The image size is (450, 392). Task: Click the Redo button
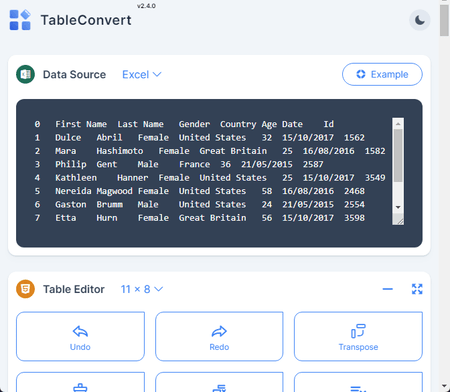click(x=219, y=336)
